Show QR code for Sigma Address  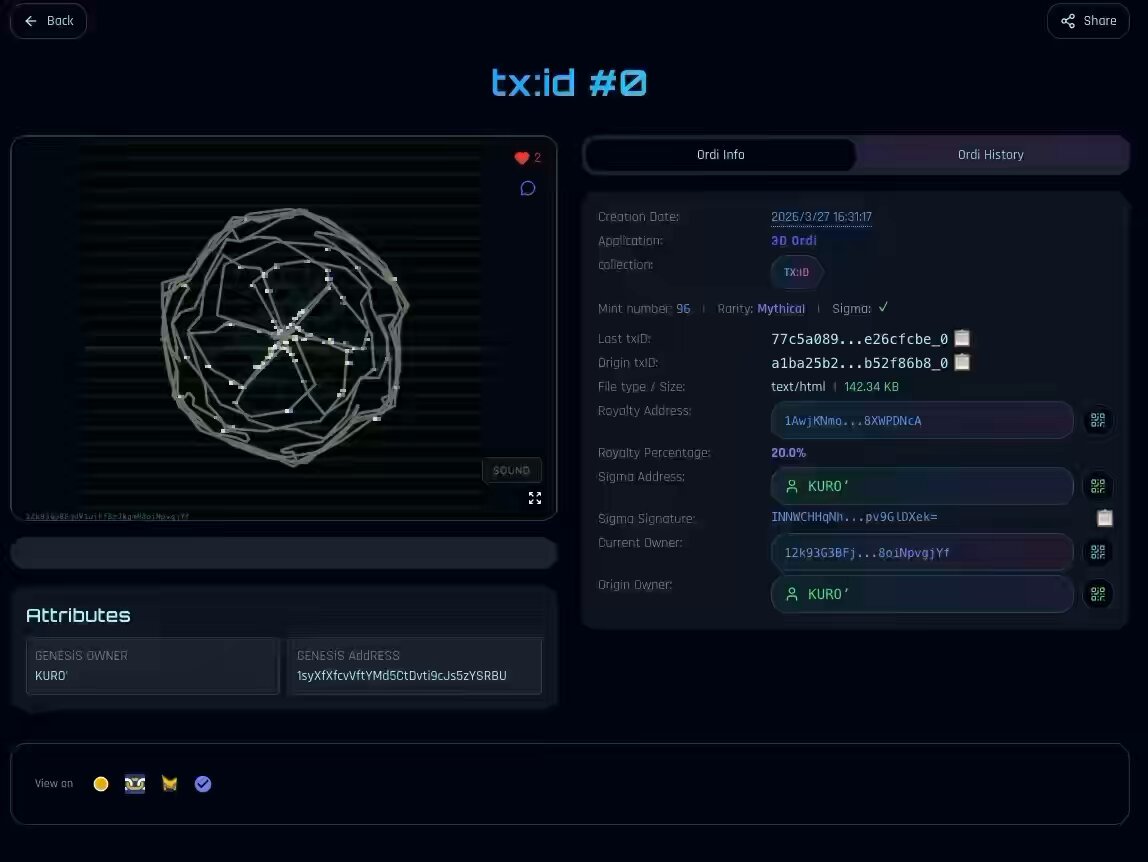(x=1097, y=486)
